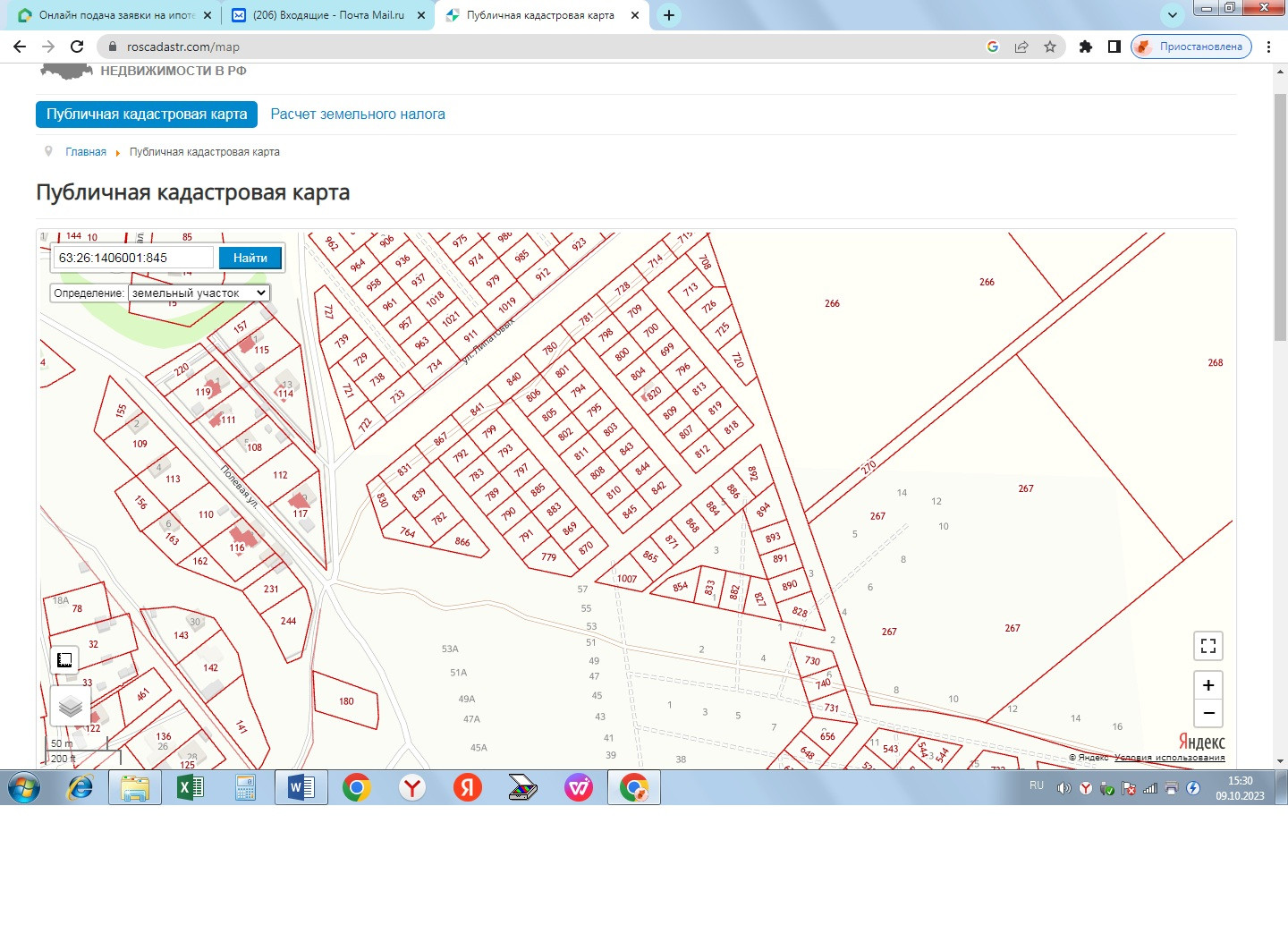
Task: Open the tab search dropdown arrow
Action: coord(1172,15)
